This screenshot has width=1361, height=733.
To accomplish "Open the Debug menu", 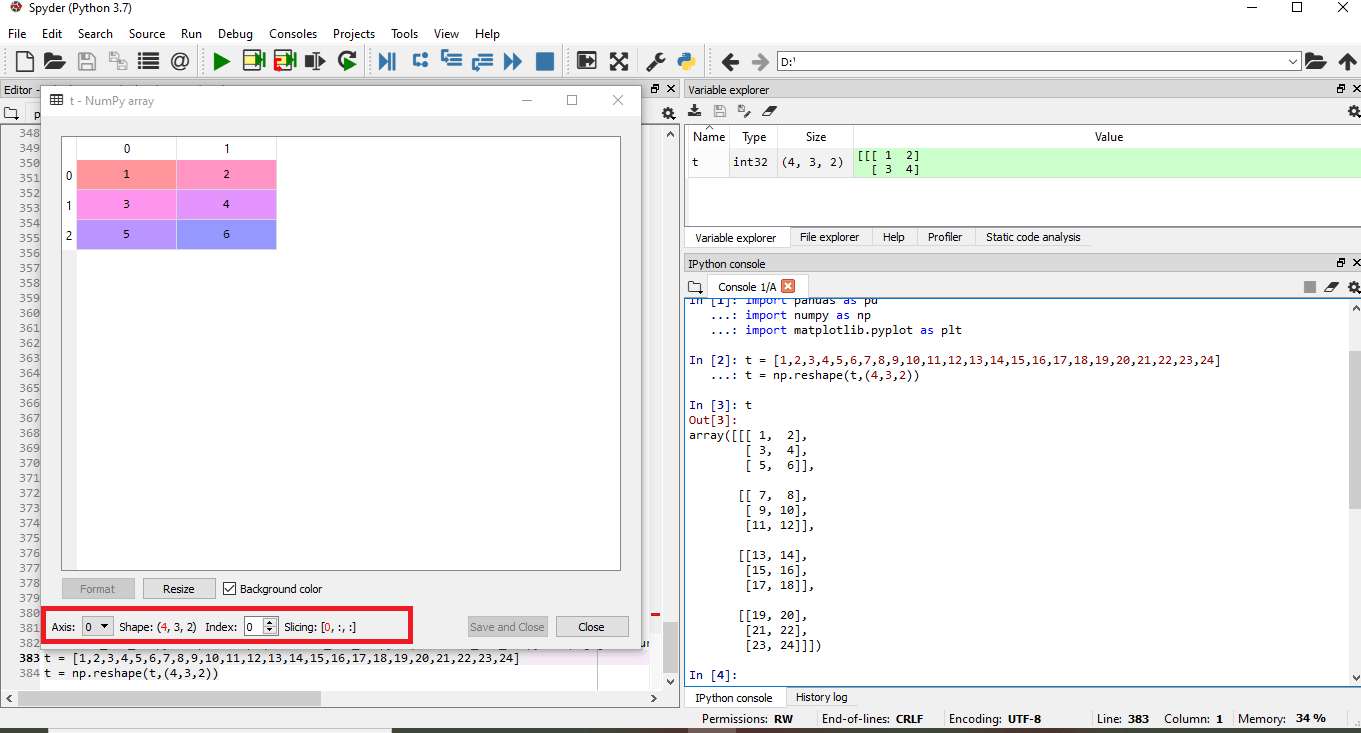I will [235, 33].
